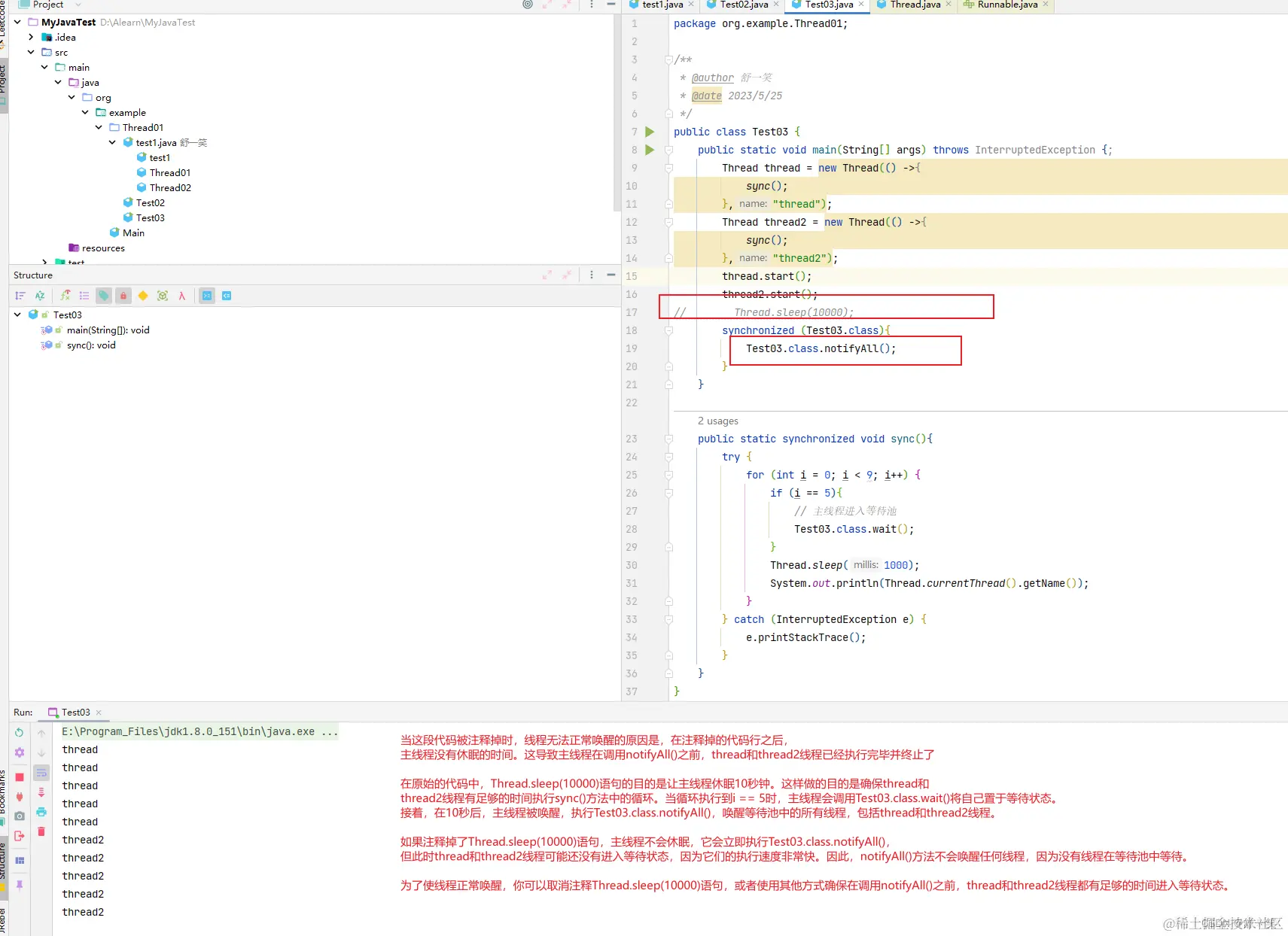The height and width of the screenshot is (936, 1288).
Task: Toggle Navigate from Source in Structure
Action: 227,296
